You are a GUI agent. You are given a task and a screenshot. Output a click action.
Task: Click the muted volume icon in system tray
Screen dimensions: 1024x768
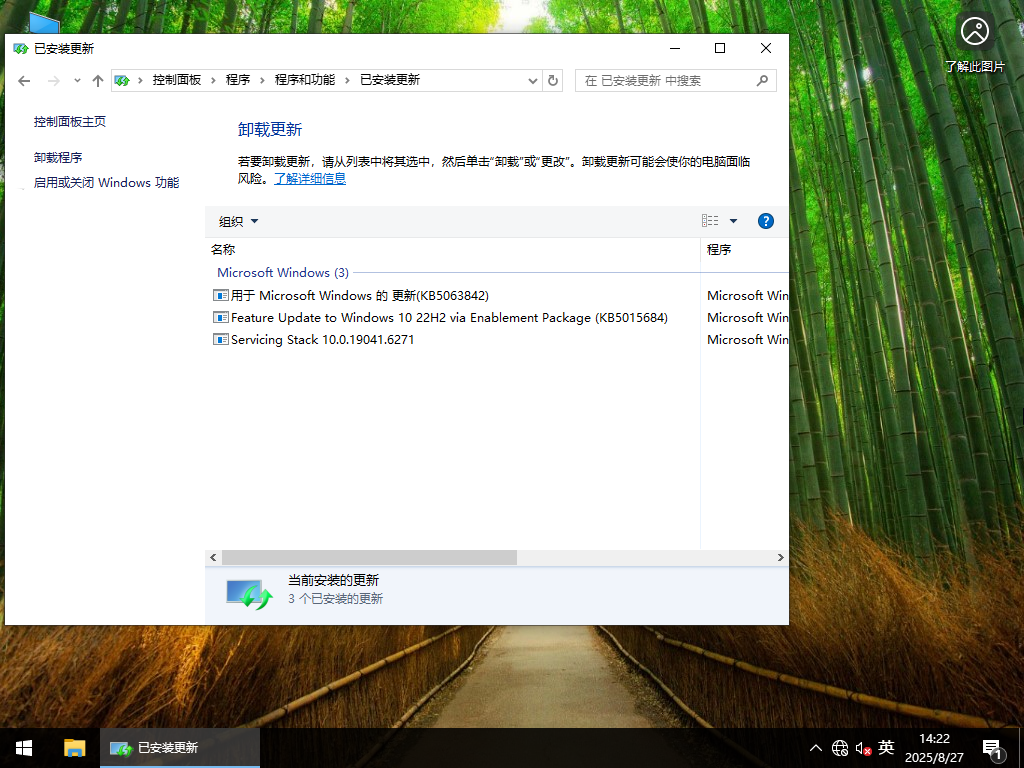(862, 747)
